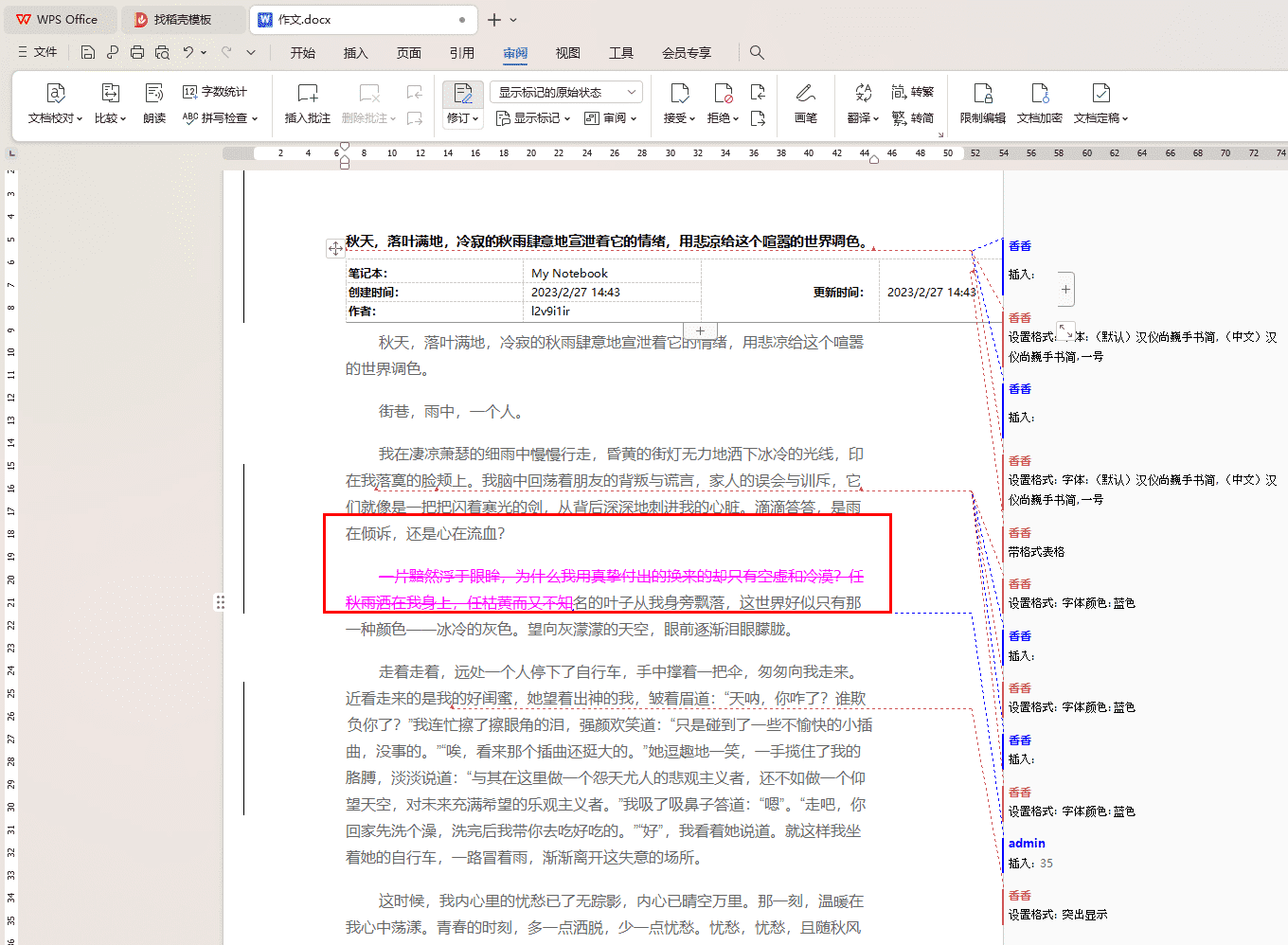Screen dimensions: 1288x945
Task: Click the My Notebook table cell
Action: point(614,273)
